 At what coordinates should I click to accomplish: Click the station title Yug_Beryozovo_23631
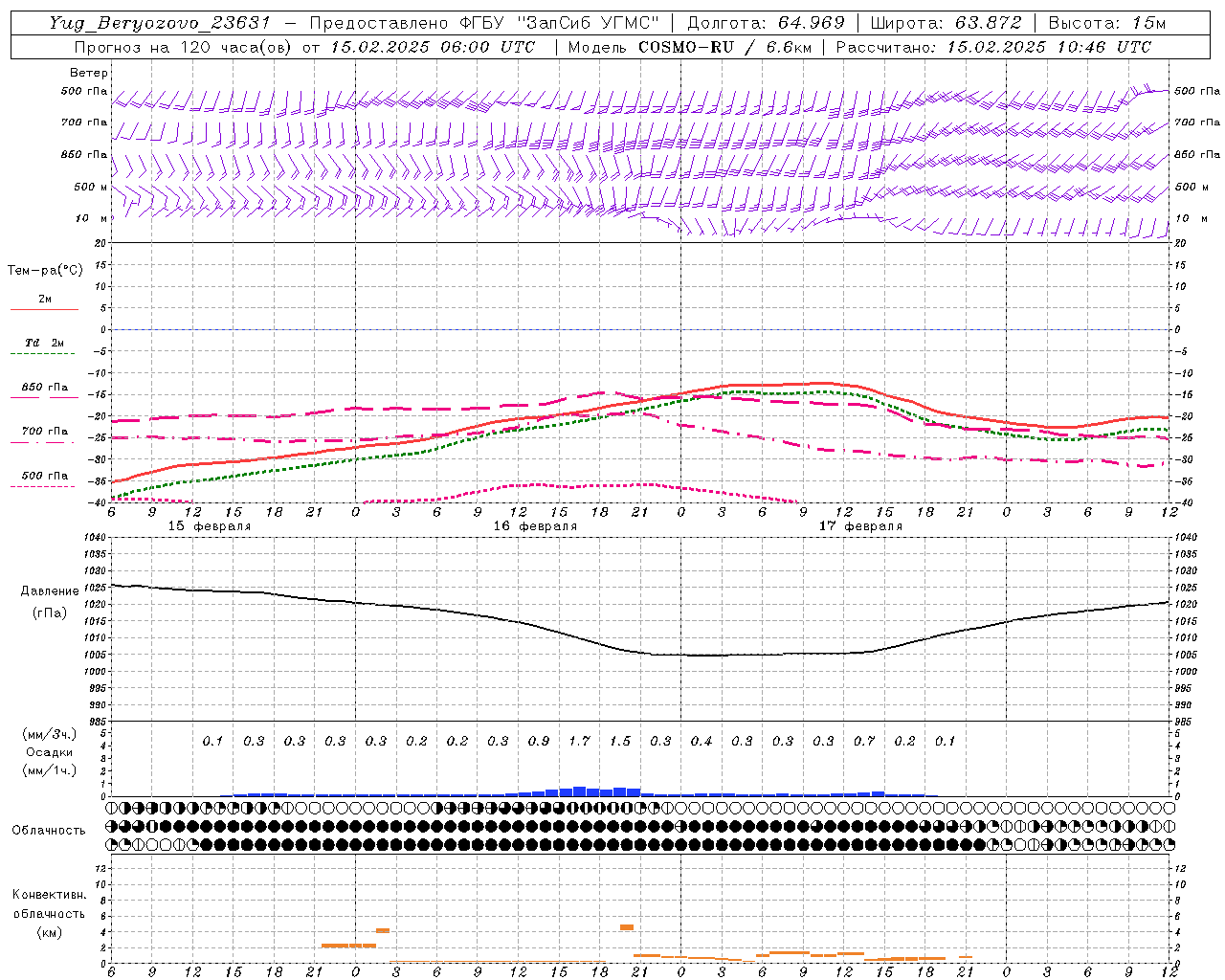click(x=160, y=23)
